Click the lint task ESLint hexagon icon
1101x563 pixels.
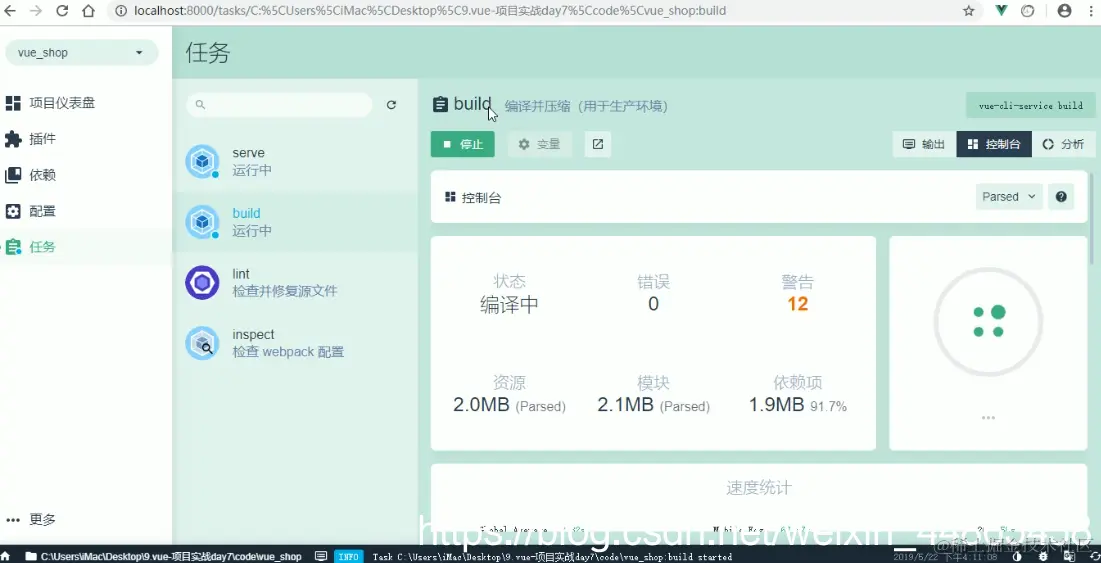202,282
